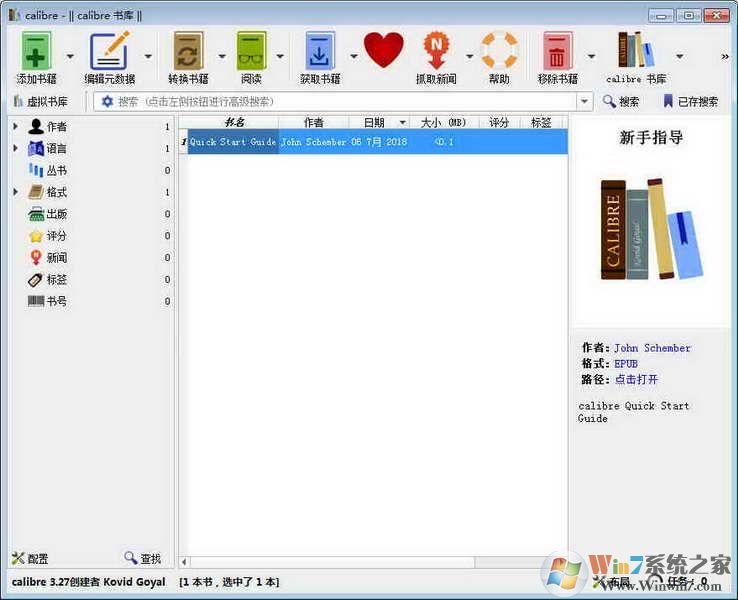This screenshot has height=600, width=738.
Task: Click the EPUB format link
Action: (626, 364)
